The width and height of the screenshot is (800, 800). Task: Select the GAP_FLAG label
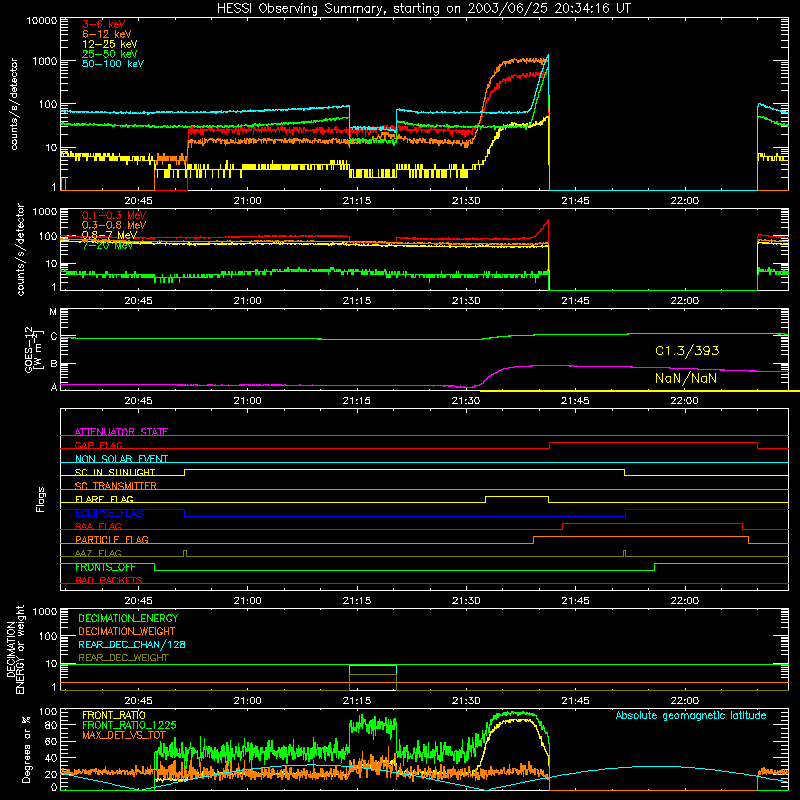(x=98, y=445)
